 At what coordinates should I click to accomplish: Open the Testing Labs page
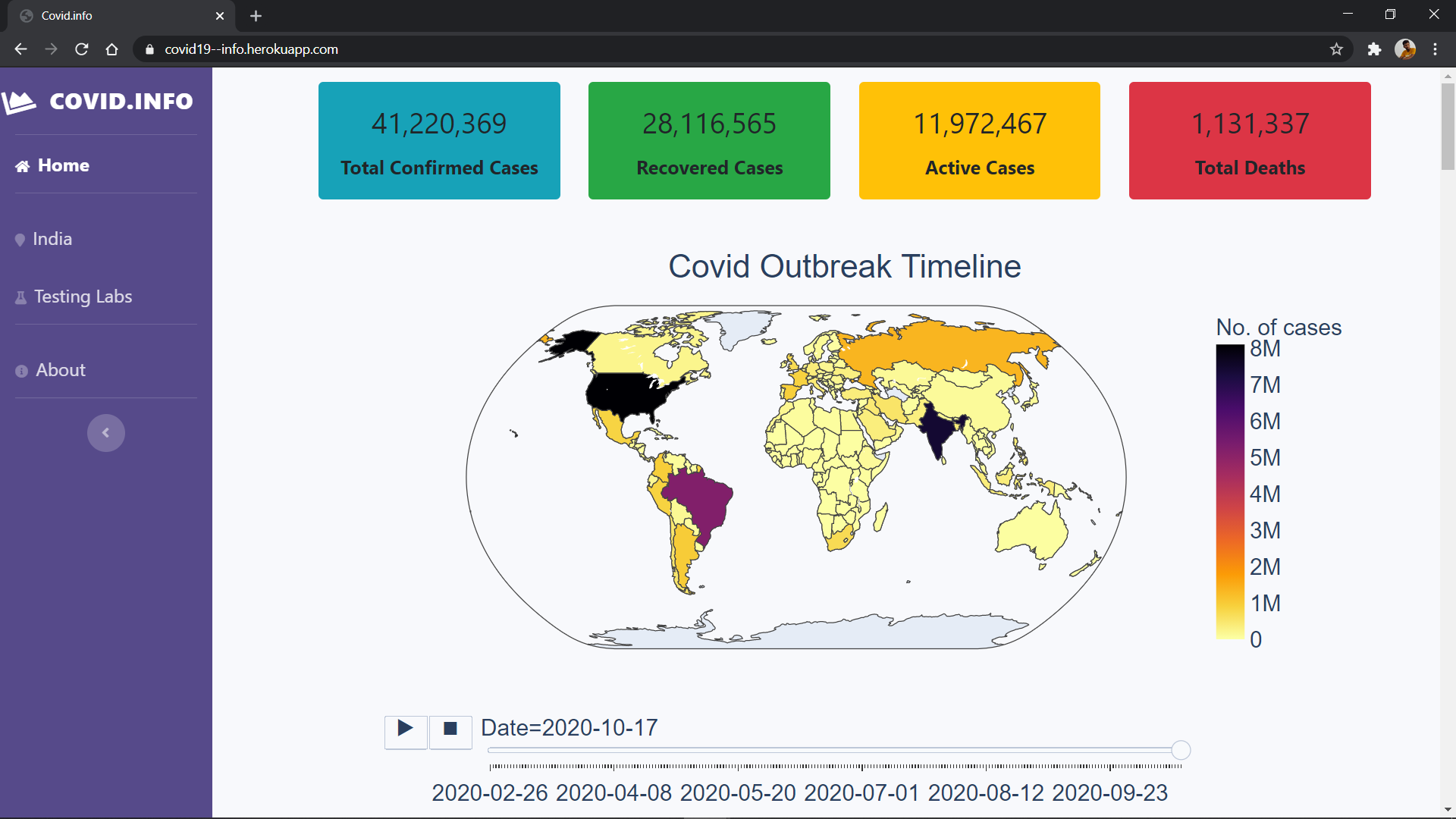click(83, 297)
